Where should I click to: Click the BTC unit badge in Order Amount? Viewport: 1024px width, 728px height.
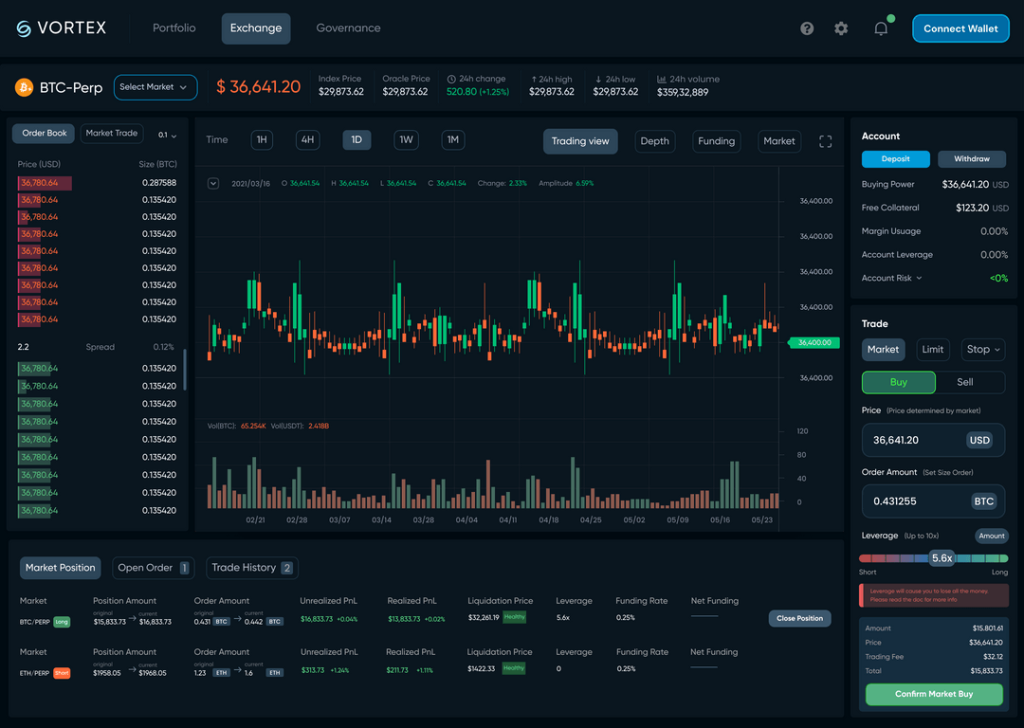coord(984,501)
